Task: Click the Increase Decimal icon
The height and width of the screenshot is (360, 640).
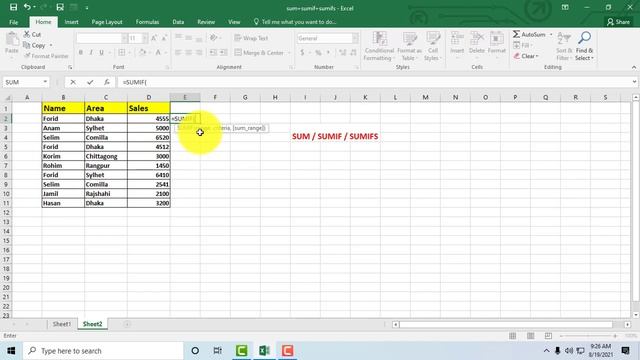Action: point(342,52)
